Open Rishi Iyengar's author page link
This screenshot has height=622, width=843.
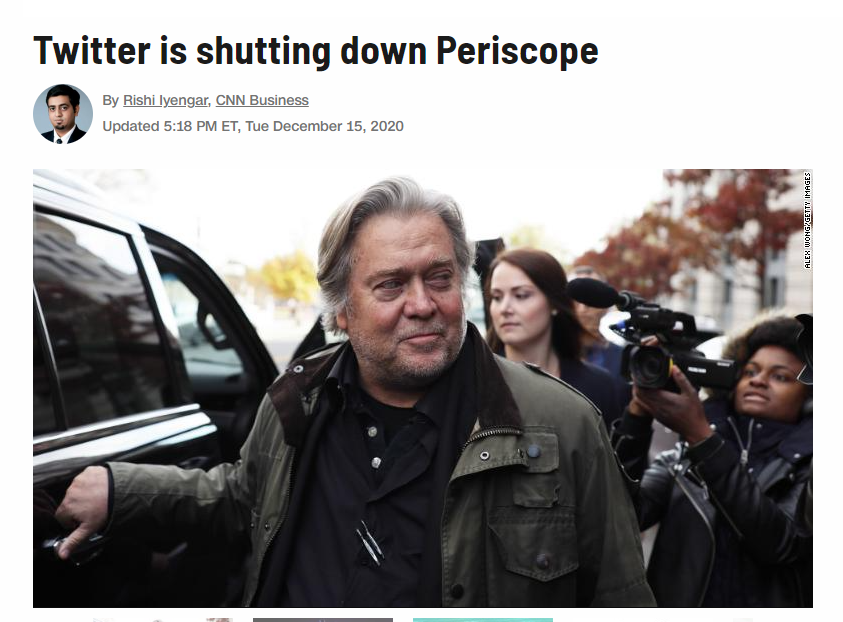[x=166, y=101]
